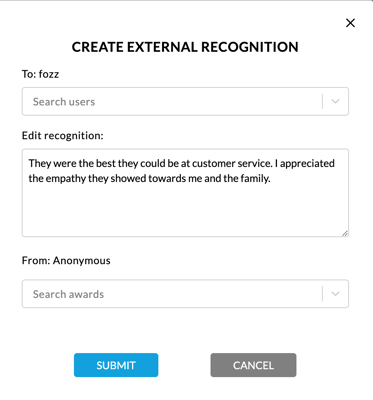The height and width of the screenshot is (400, 373).
Task: Select the "To: fozz" label
Action: (40, 74)
